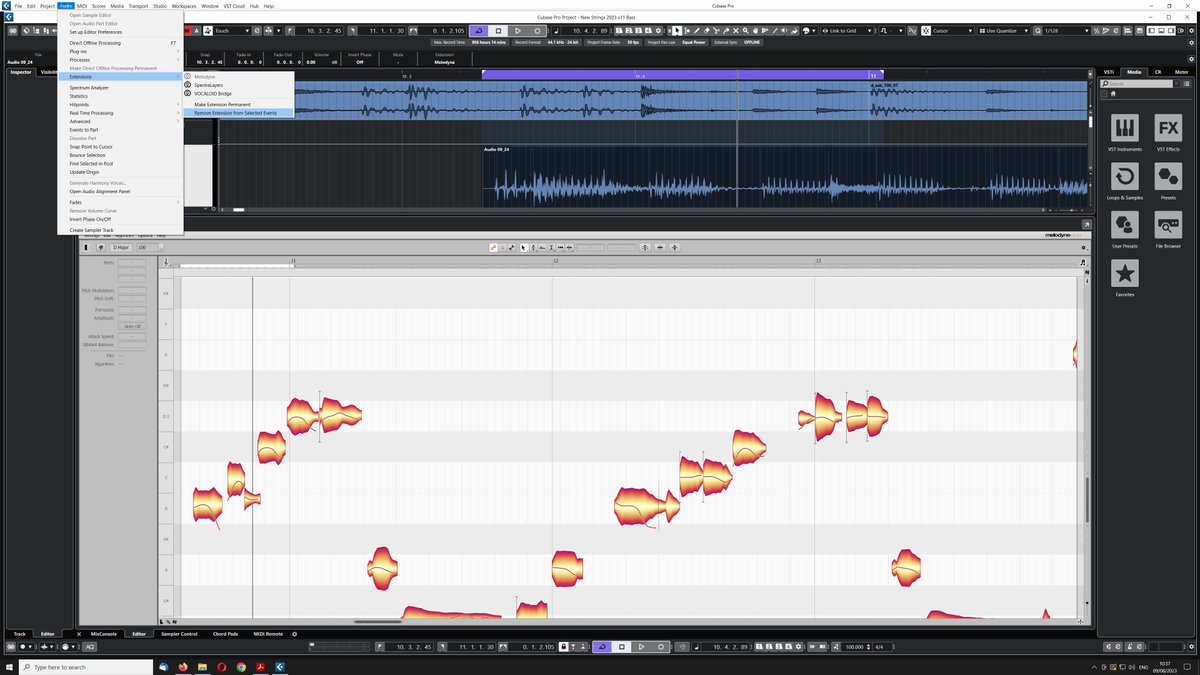Open the MIDI Remote tab
Image resolution: width=1200 pixels, height=675 pixels.
268,634
